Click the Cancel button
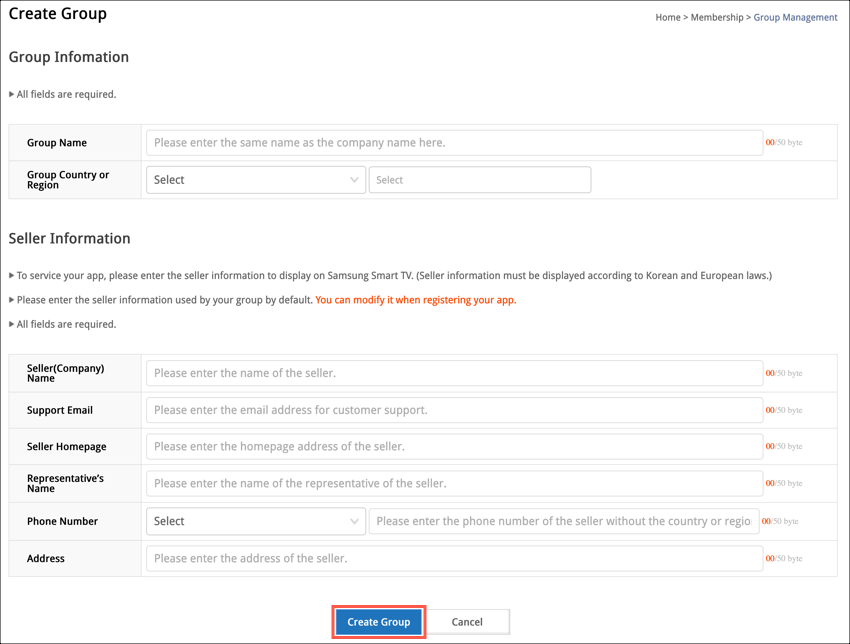The image size is (850, 644). (x=467, y=622)
